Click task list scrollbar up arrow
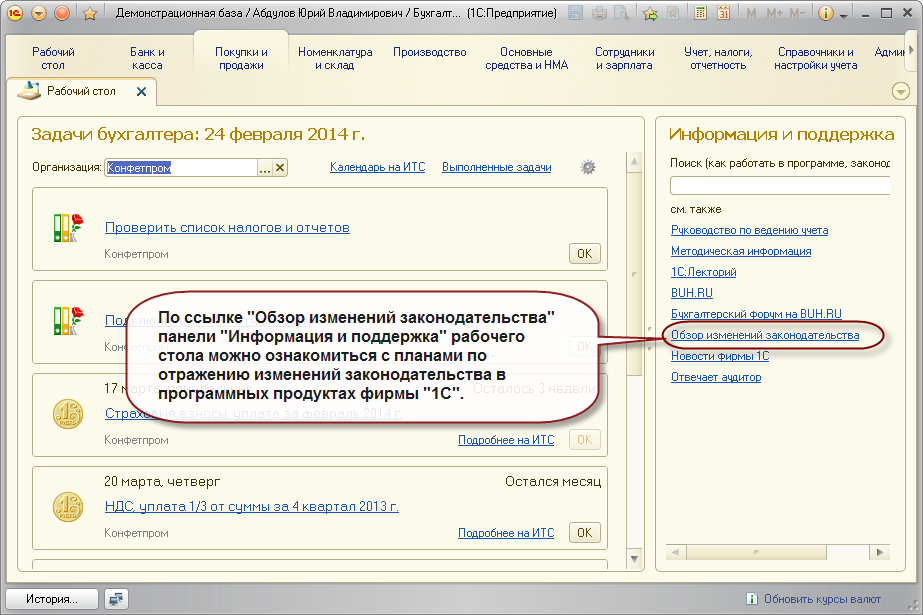This screenshot has width=923, height=615. 634,161
